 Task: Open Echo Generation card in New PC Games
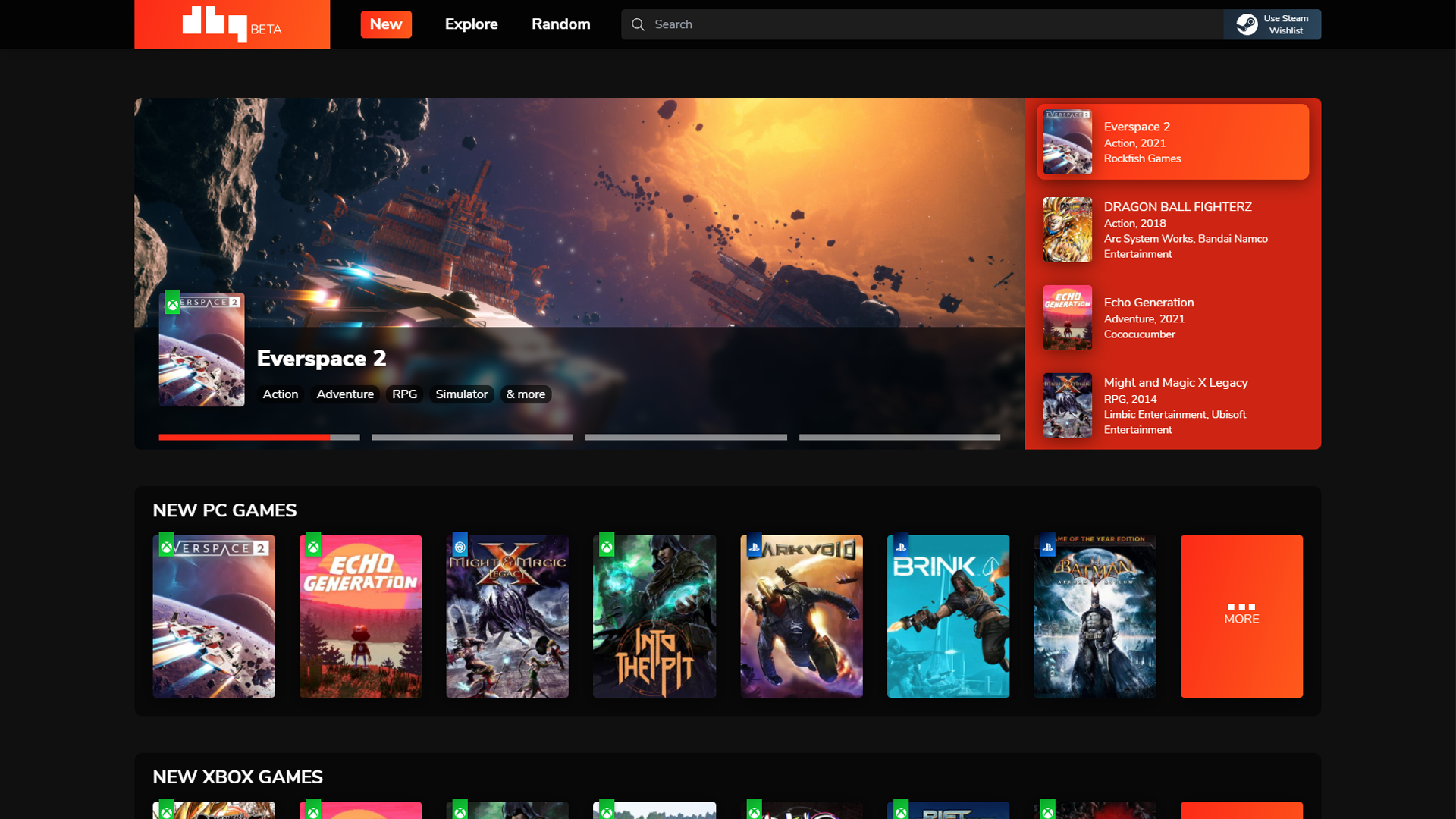click(x=360, y=617)
